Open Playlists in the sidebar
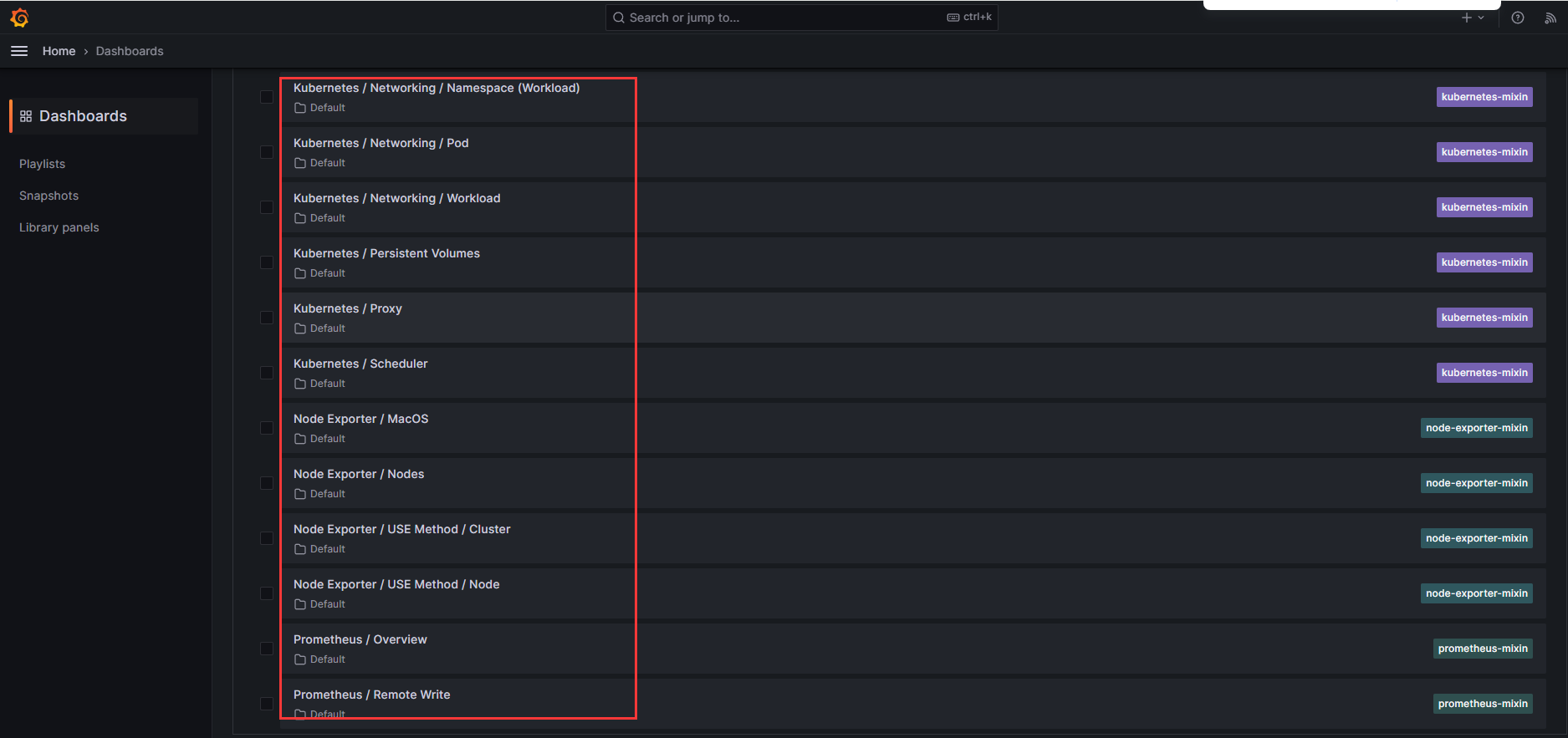Screen dimensions: 1568x738 (42, 164)
